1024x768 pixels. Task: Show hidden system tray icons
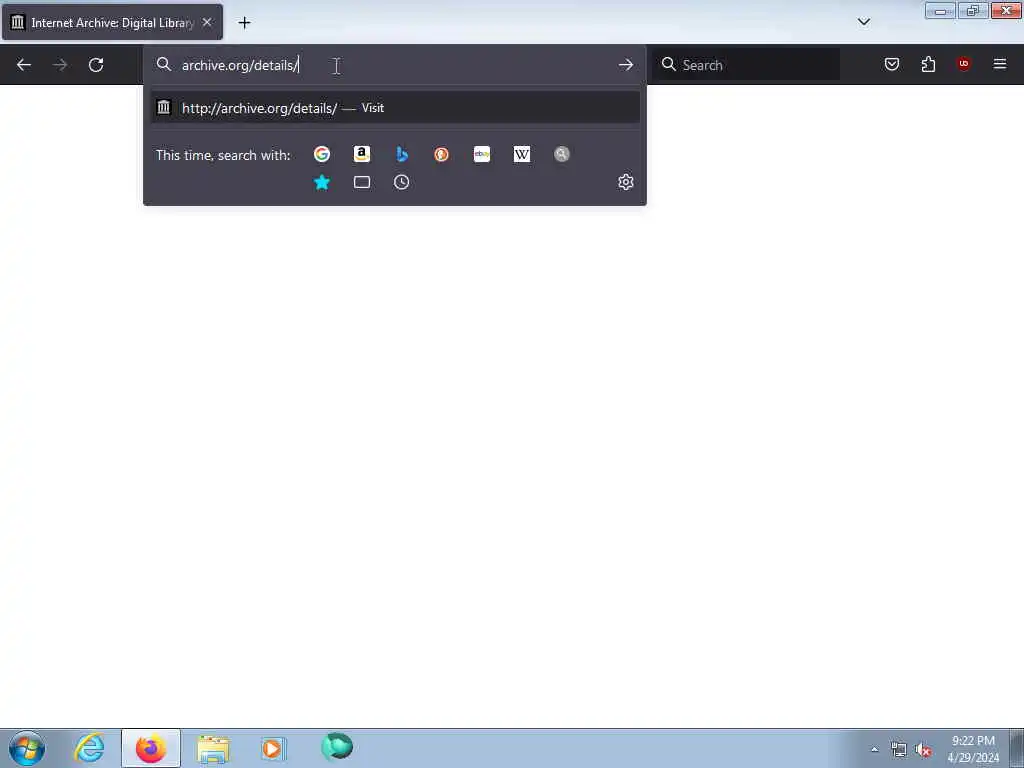click(874, 750)
